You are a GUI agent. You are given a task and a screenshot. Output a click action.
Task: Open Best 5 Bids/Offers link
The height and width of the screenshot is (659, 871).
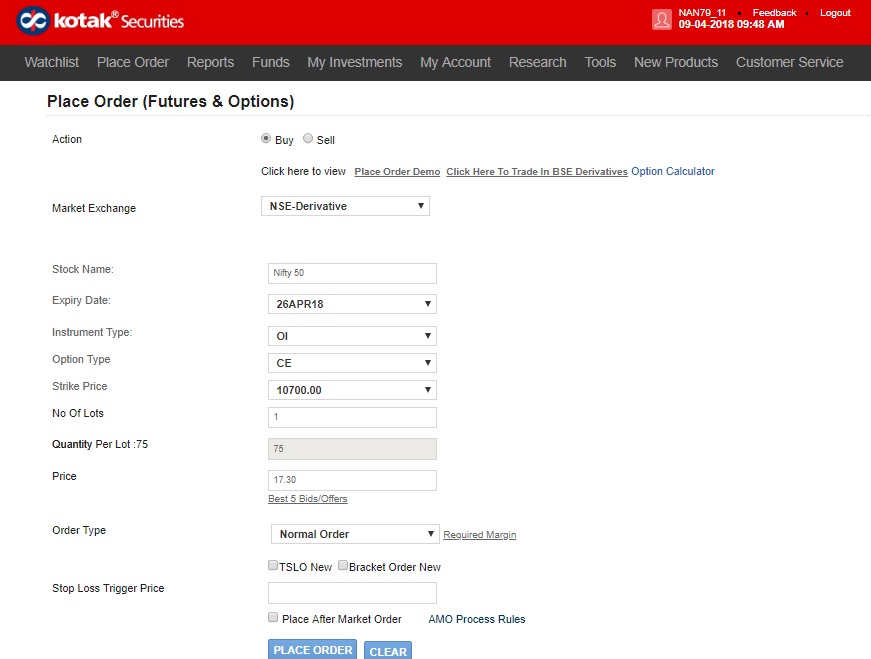click(308, 499)
